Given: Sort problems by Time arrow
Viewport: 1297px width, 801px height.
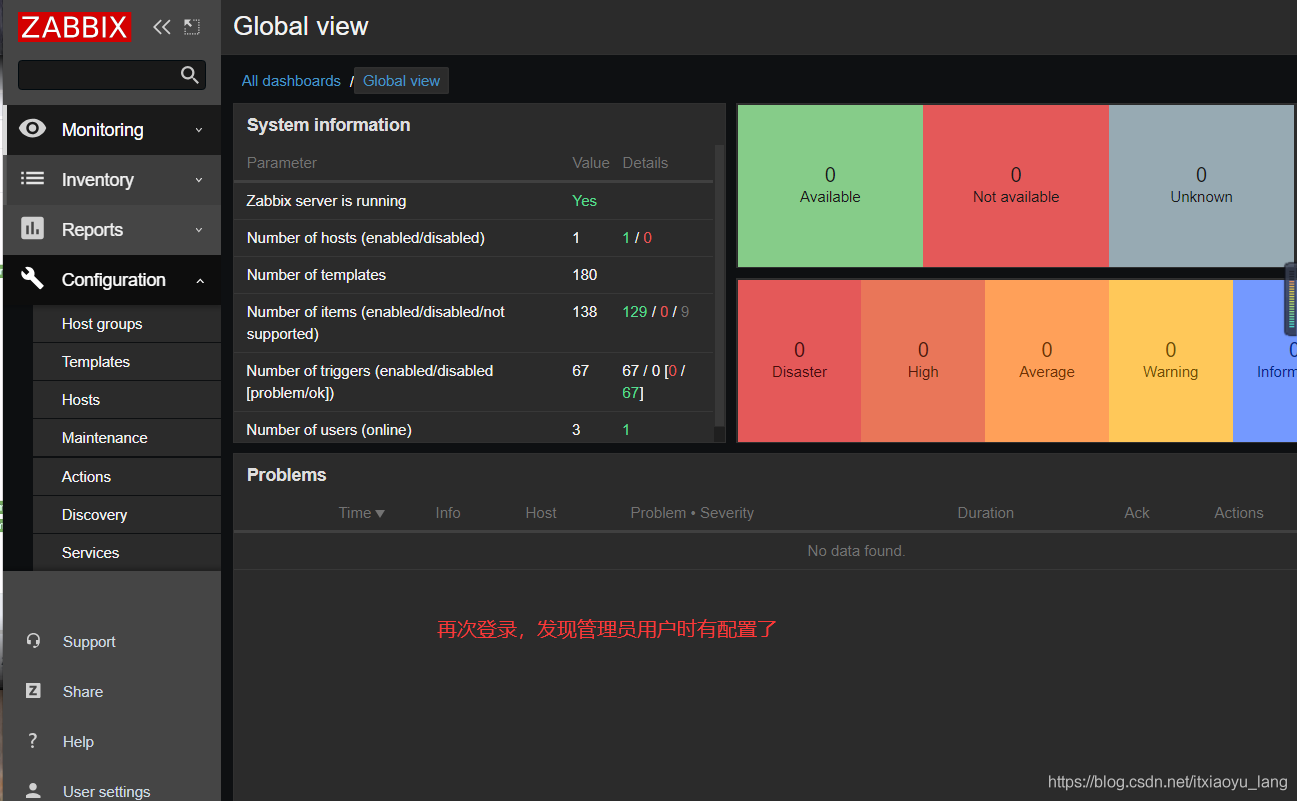Looking at the screenshot, I should (x=380, y=513).
